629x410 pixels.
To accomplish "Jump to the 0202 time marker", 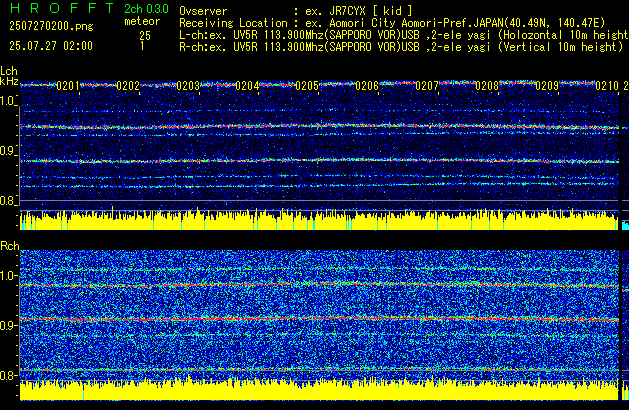I will pos(128,86).
